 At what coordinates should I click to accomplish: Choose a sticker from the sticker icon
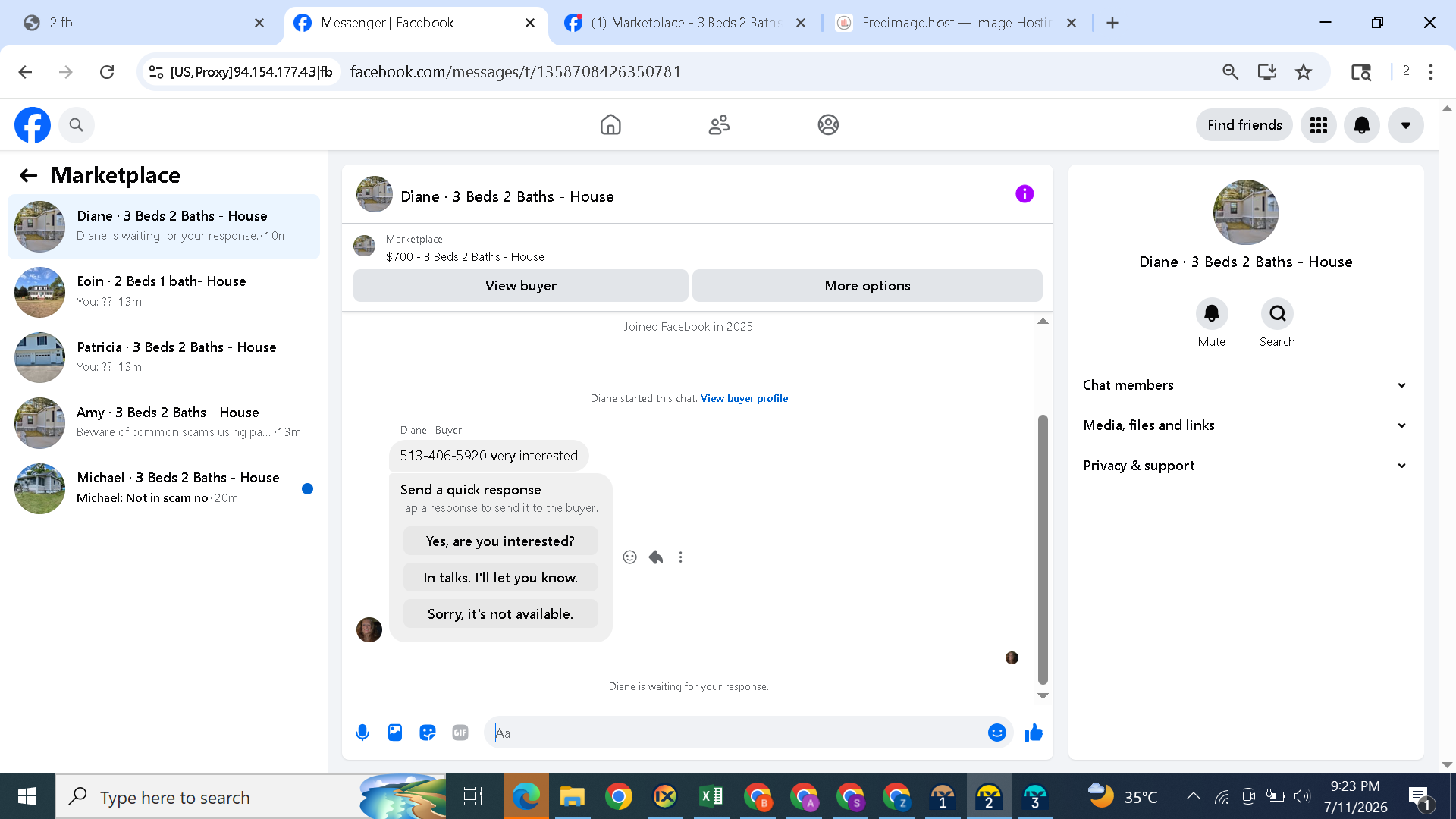pos(428,733)
